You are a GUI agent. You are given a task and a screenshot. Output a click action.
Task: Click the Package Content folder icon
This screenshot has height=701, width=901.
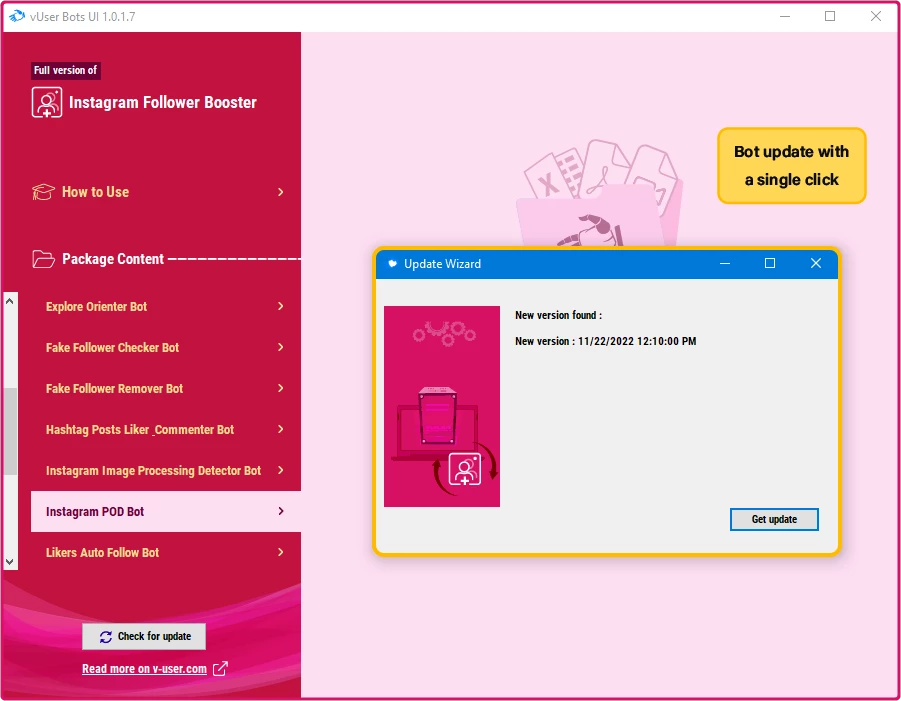pos(44,259)
